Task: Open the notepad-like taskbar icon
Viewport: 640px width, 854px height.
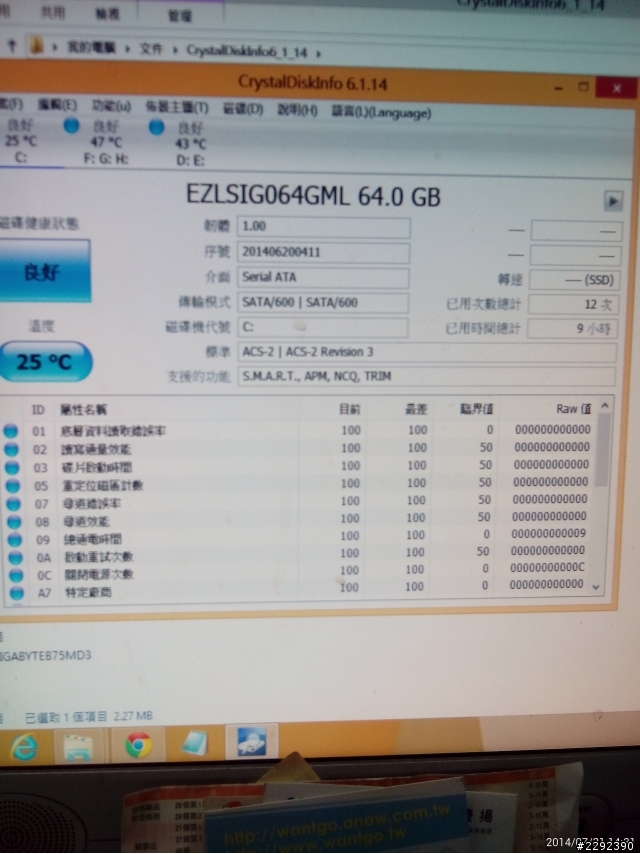Action: tap(194, 743)
